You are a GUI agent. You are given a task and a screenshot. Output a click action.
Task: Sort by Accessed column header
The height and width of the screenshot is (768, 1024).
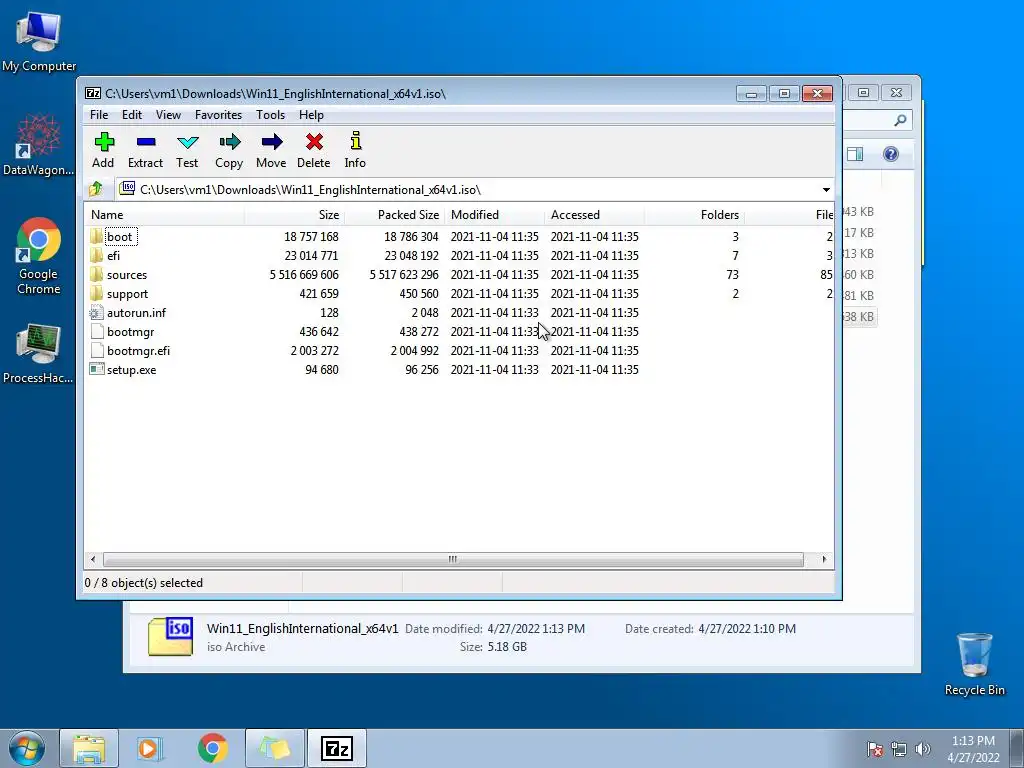pyautogui.click(x=594, y=215)
